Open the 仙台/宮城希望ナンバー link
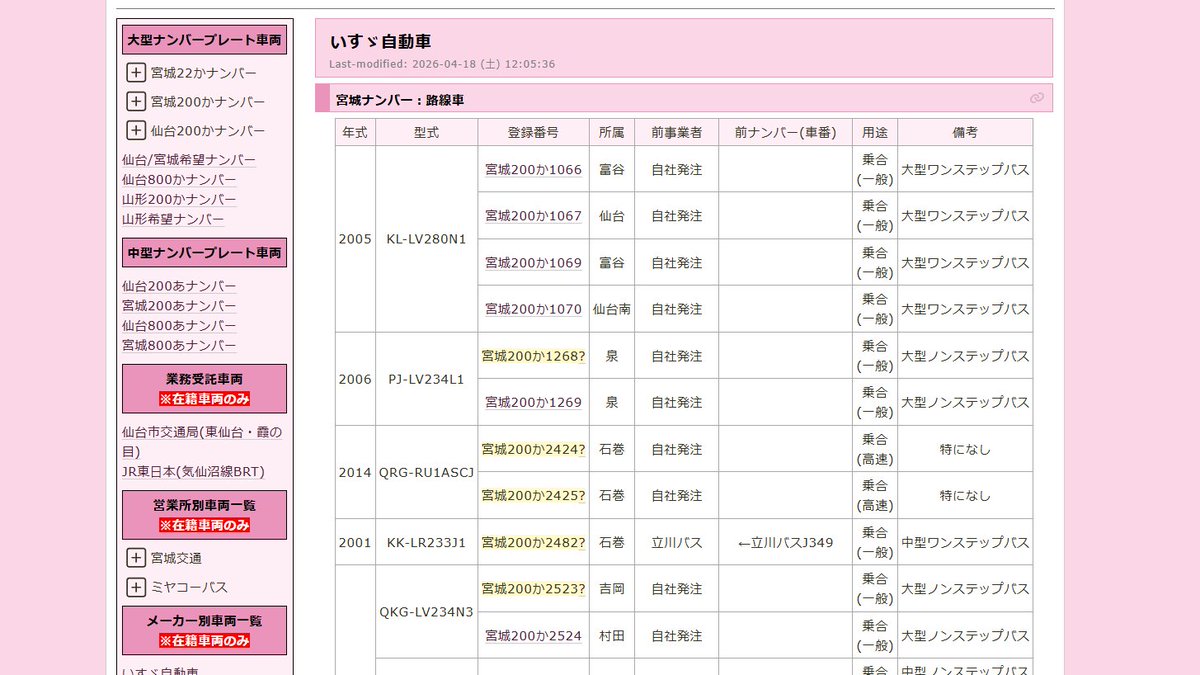This screenshot has height=675, width=1200. click(x=189, y=160)
